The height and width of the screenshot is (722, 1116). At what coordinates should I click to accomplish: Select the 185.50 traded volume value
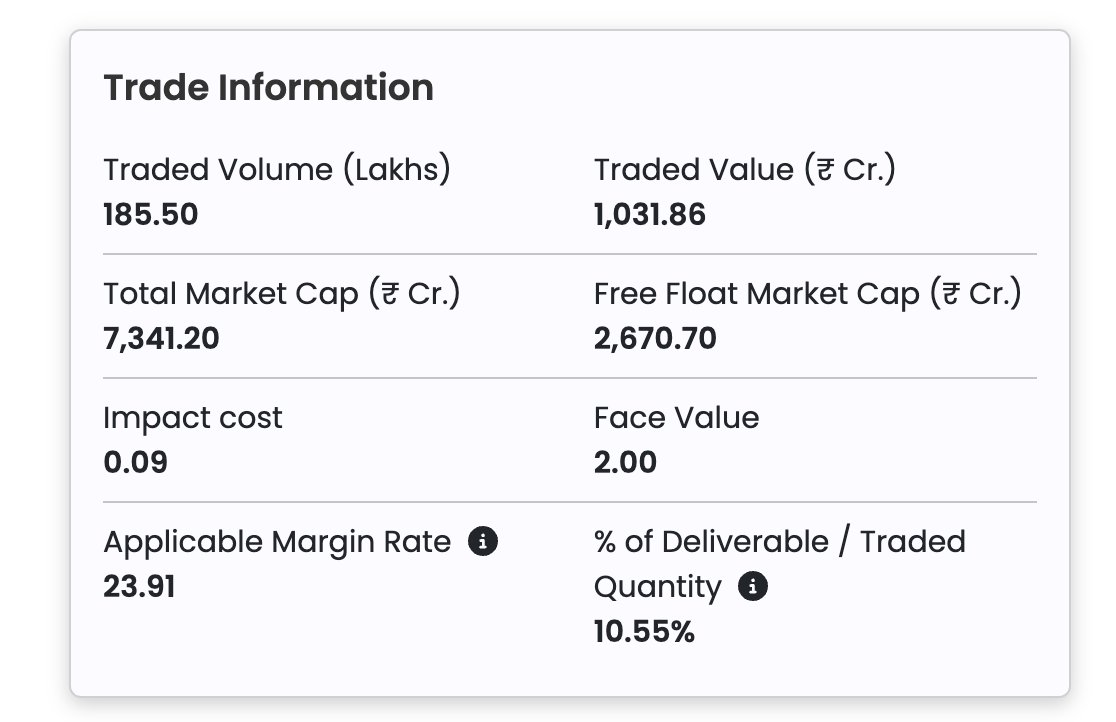150,214
